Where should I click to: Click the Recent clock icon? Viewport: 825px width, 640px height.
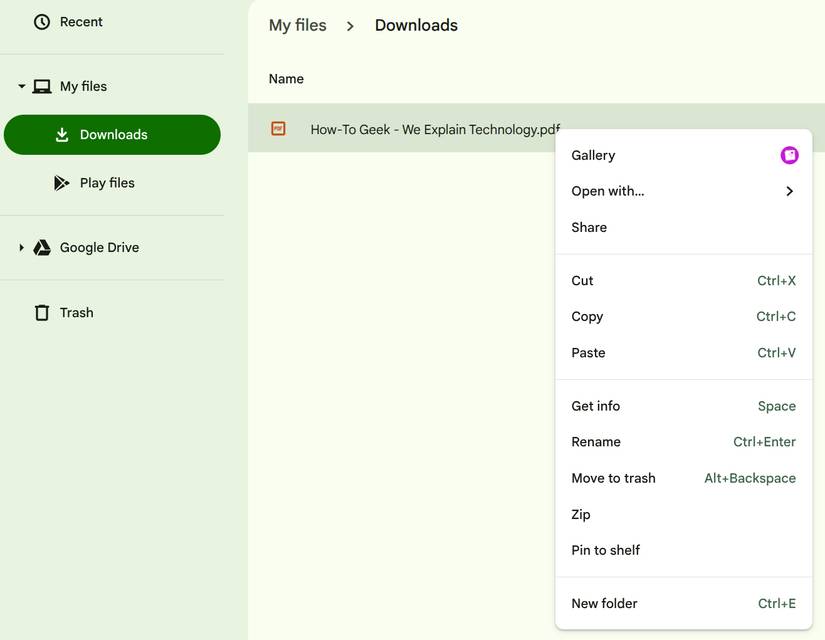42,22
